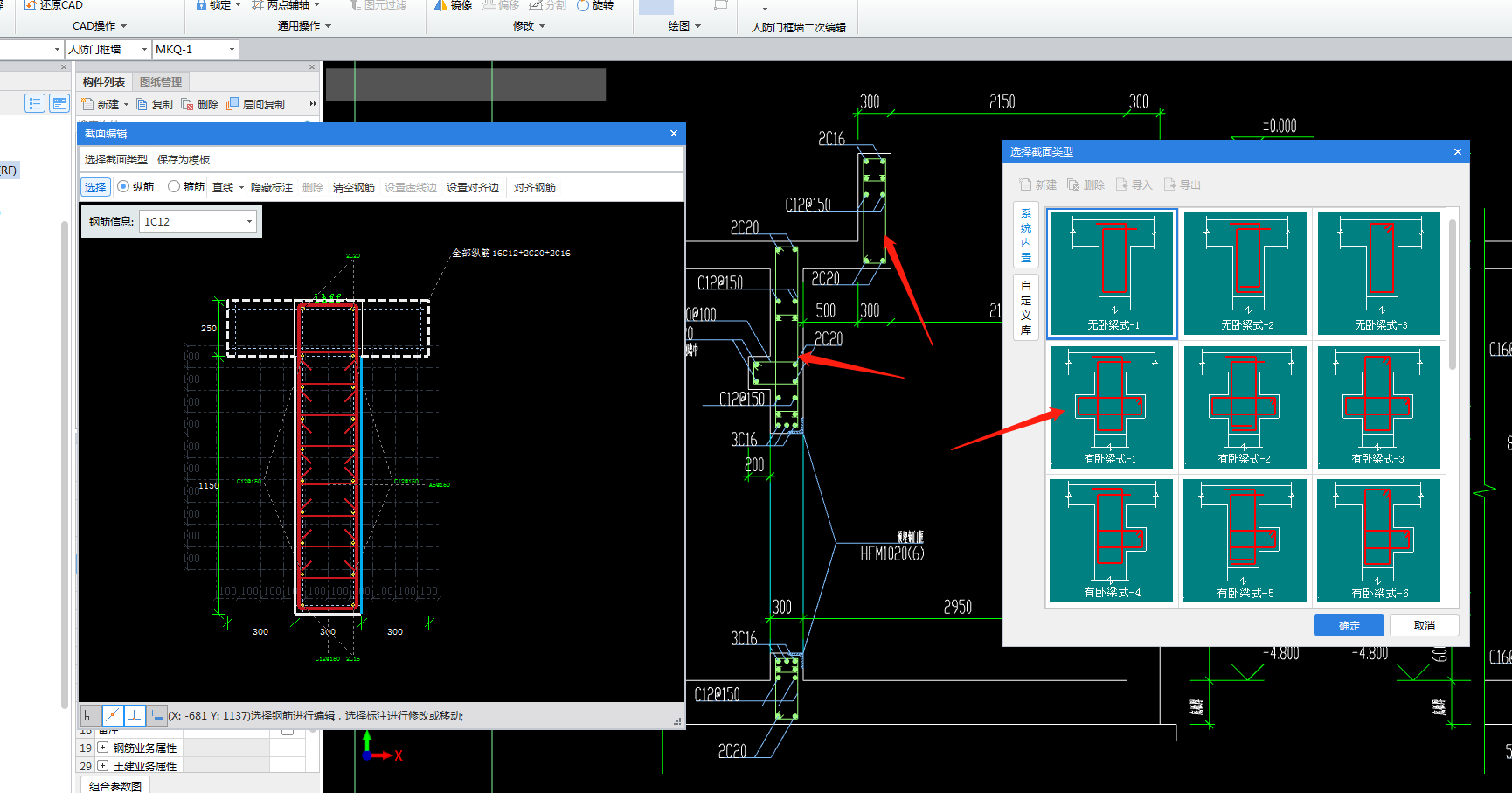The width and height of the screenshot is (1512, 793).
Task: Select the 无卧梁式-3 section thumbnail
Action: (1379, 273)
